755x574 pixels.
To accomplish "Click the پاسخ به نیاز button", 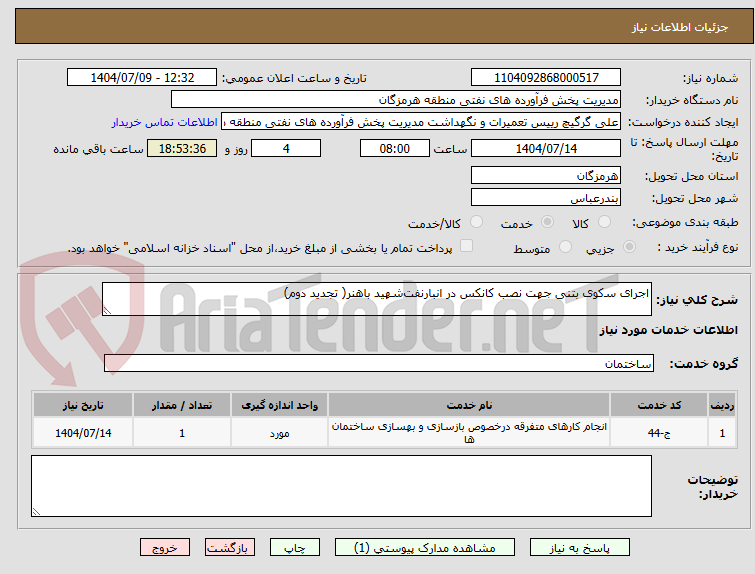I will tap(580, 548).
